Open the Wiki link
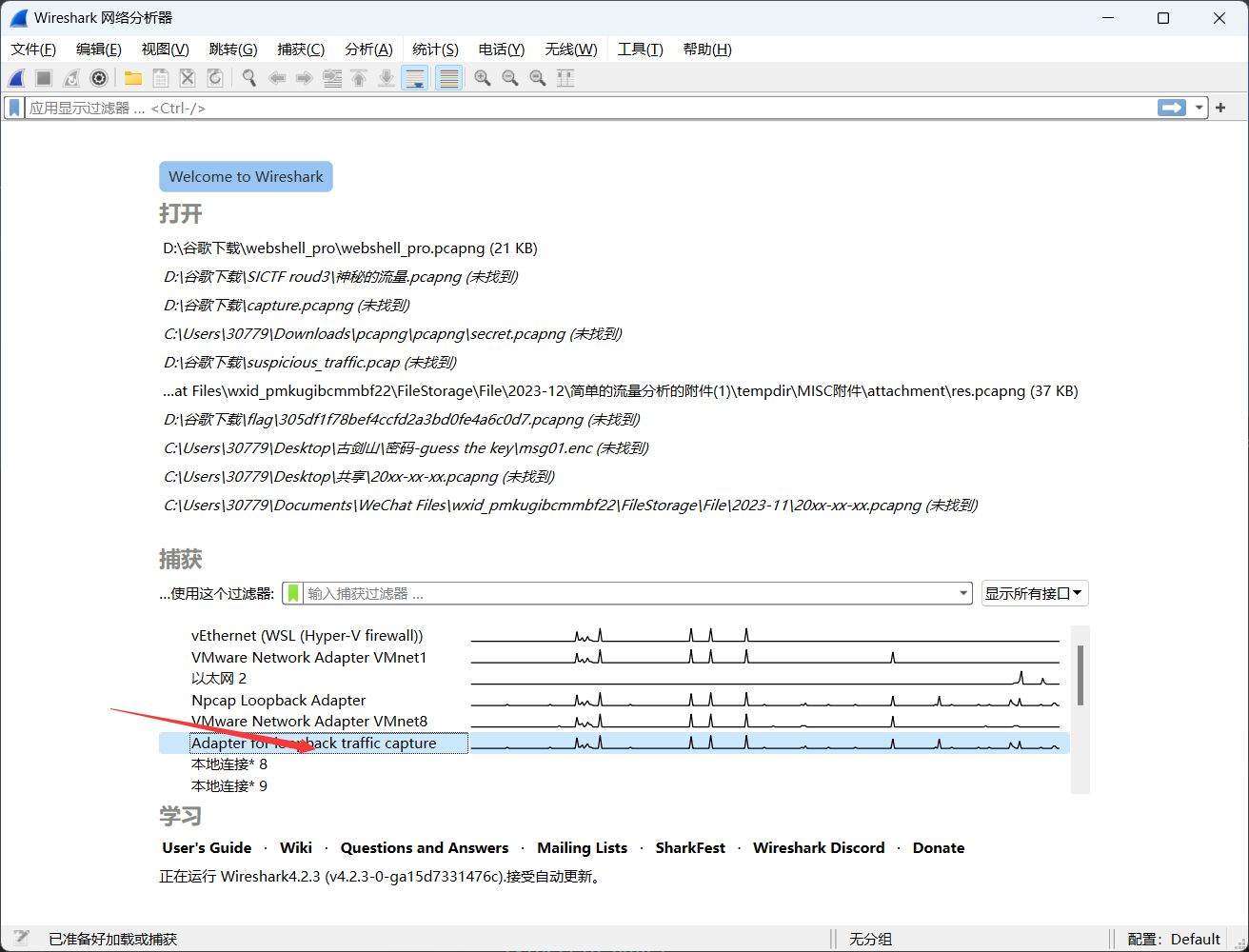The height and width of the screenshot is (952, 1249). 296,847
